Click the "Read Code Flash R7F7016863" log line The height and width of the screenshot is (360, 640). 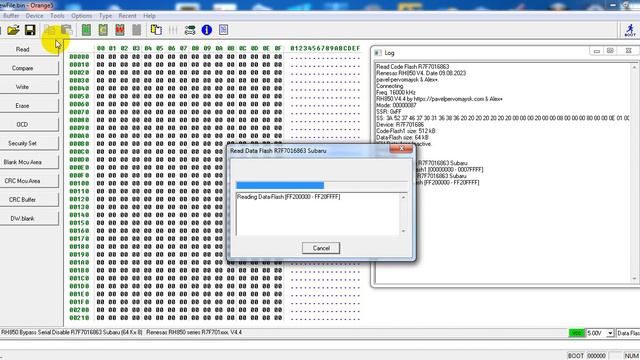(x=413, y=67)
